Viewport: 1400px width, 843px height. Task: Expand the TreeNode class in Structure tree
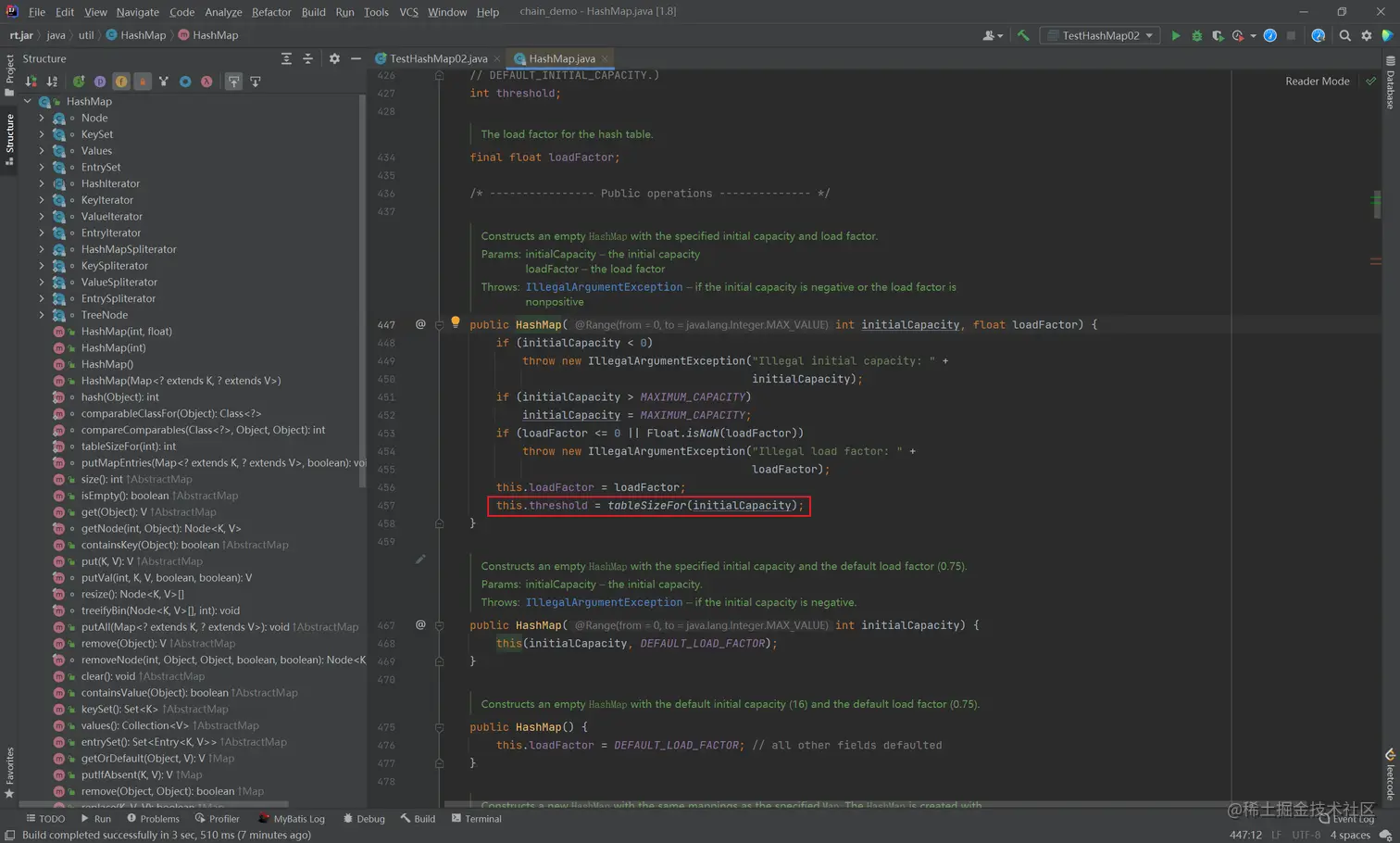[42, 315]
